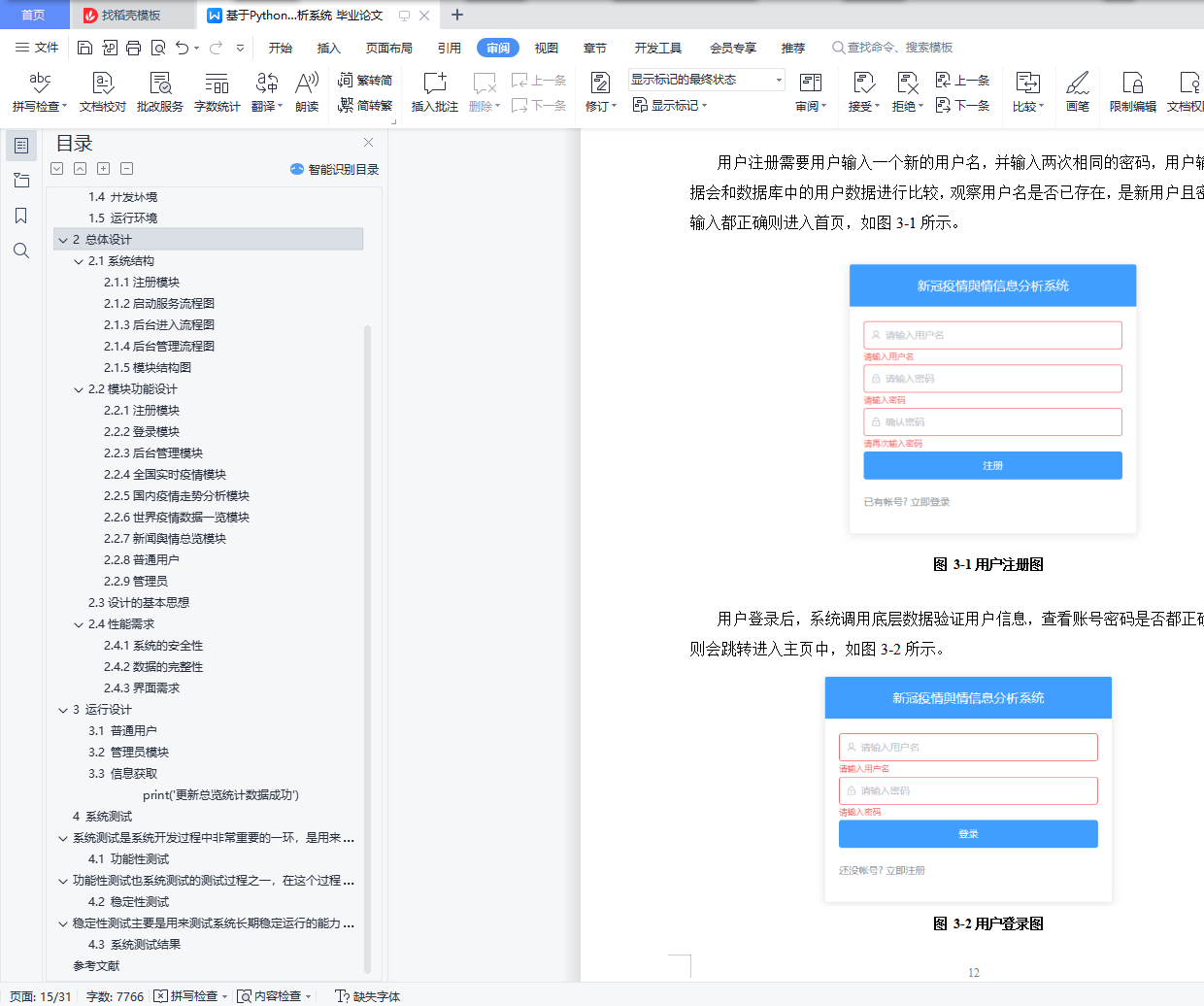
Task: Switch to the 开始 ribbon tab
Action: [x=281, y=48]
